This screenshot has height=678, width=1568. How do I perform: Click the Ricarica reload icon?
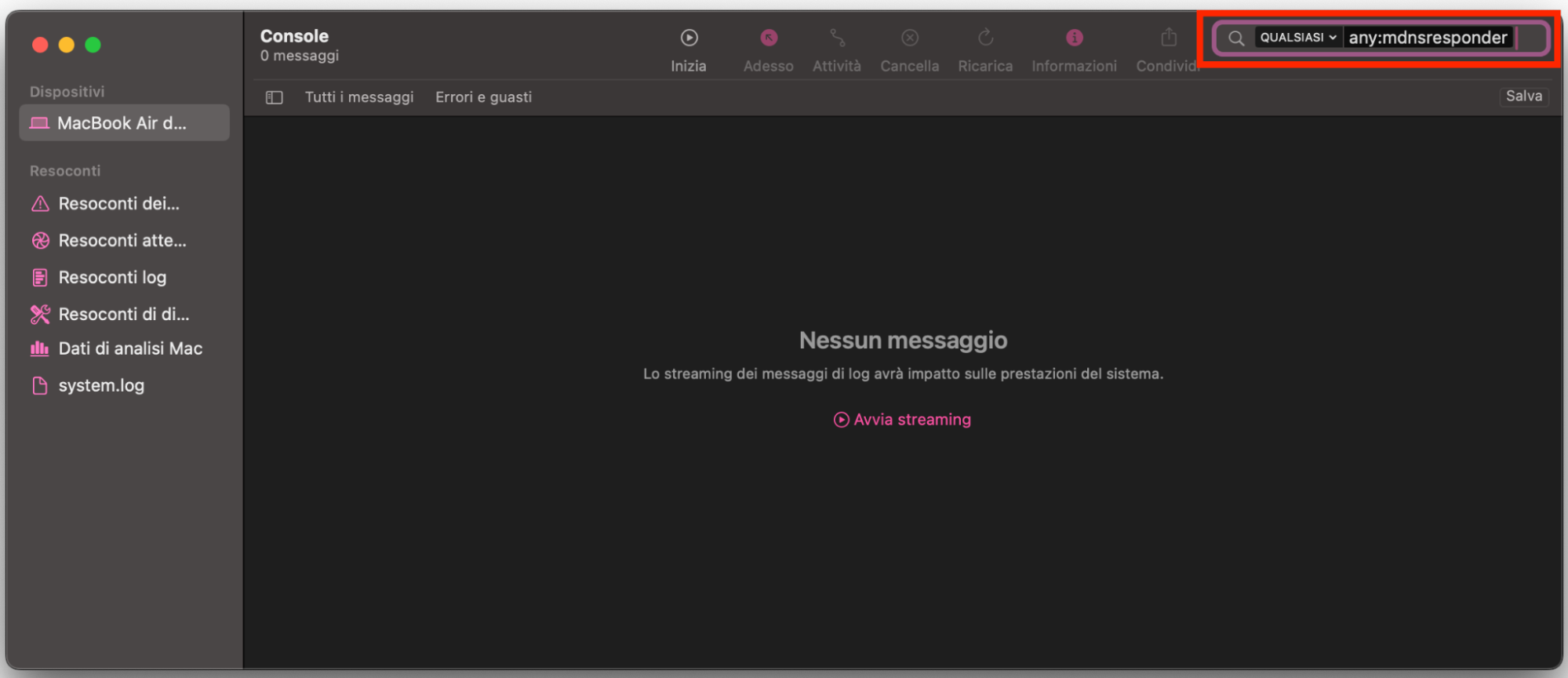pos(986,38)
